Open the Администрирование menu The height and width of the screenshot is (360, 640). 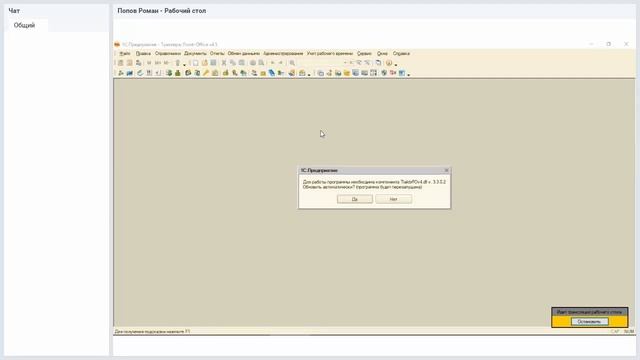[x=283, y=53]
